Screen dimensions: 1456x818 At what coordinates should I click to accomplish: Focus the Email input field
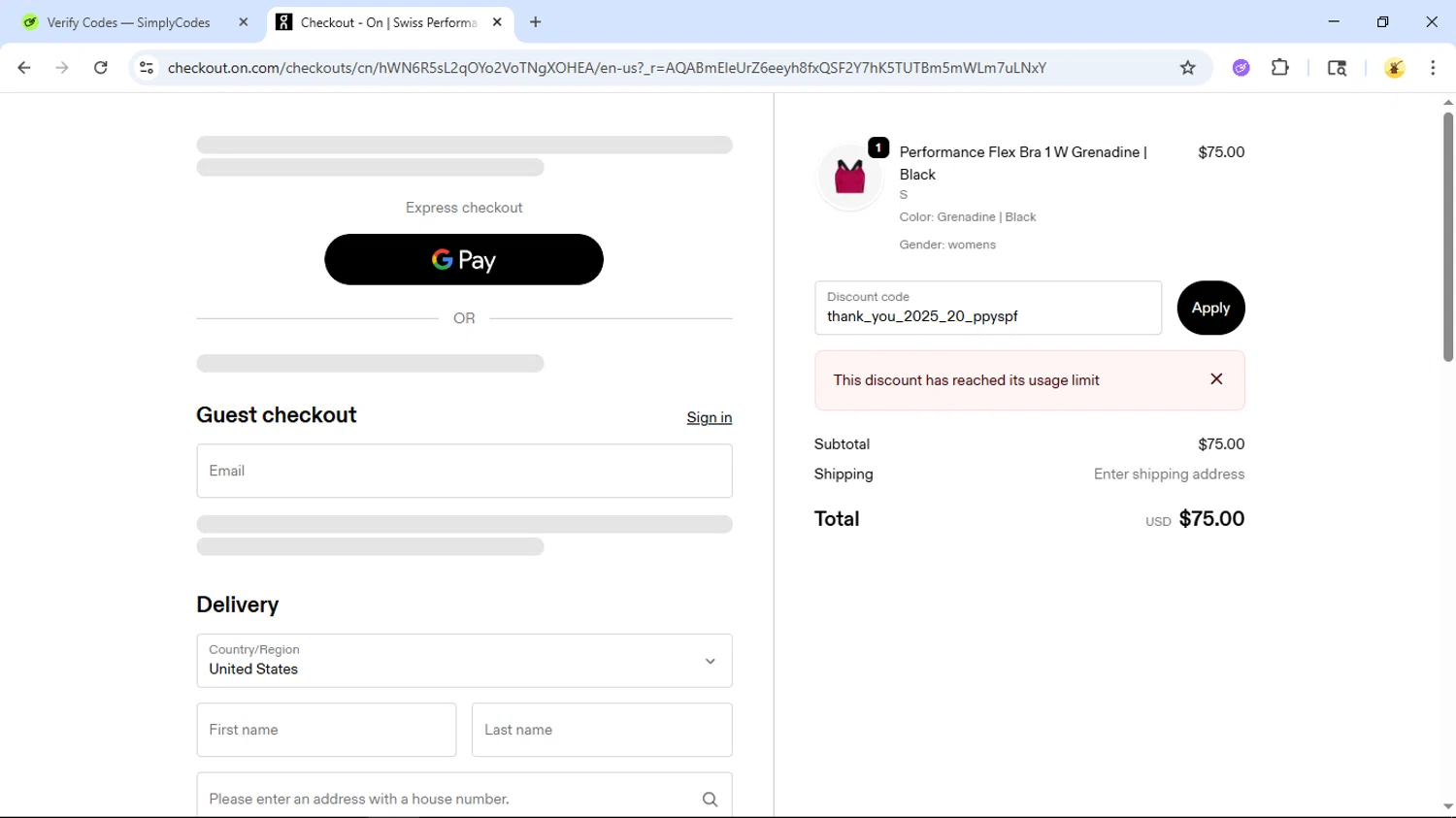pyautogui.click(x=464, y=471)
